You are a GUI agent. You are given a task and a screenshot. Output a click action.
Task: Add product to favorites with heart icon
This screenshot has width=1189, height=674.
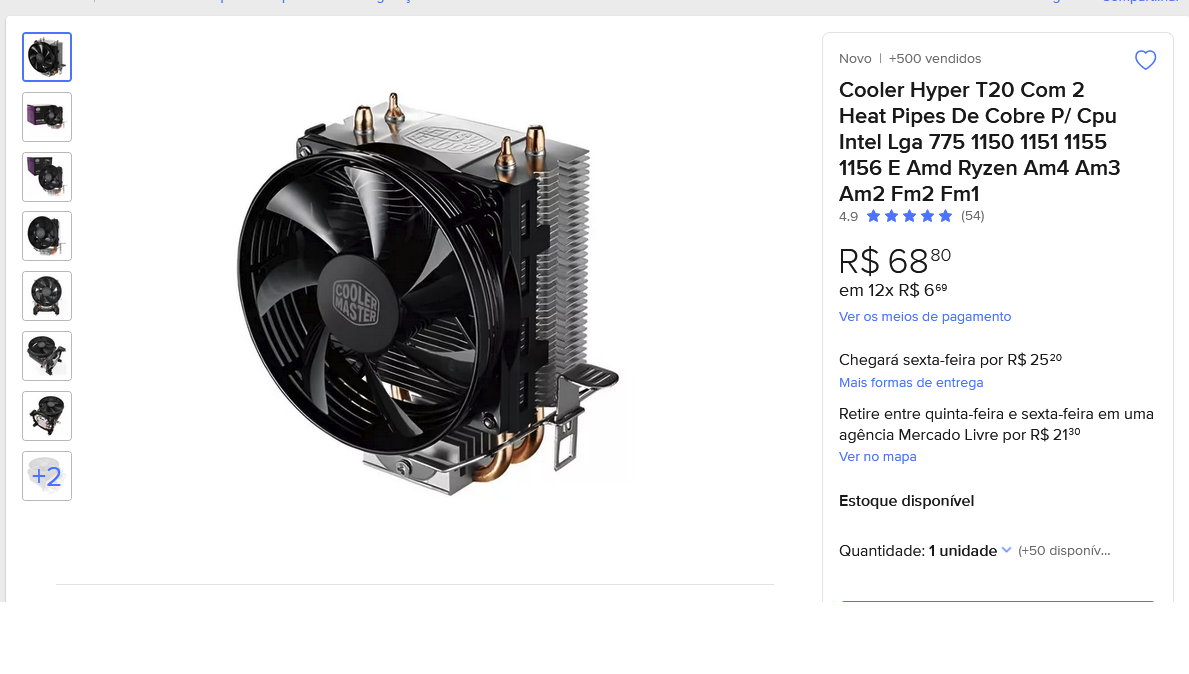coord(1145,60)
